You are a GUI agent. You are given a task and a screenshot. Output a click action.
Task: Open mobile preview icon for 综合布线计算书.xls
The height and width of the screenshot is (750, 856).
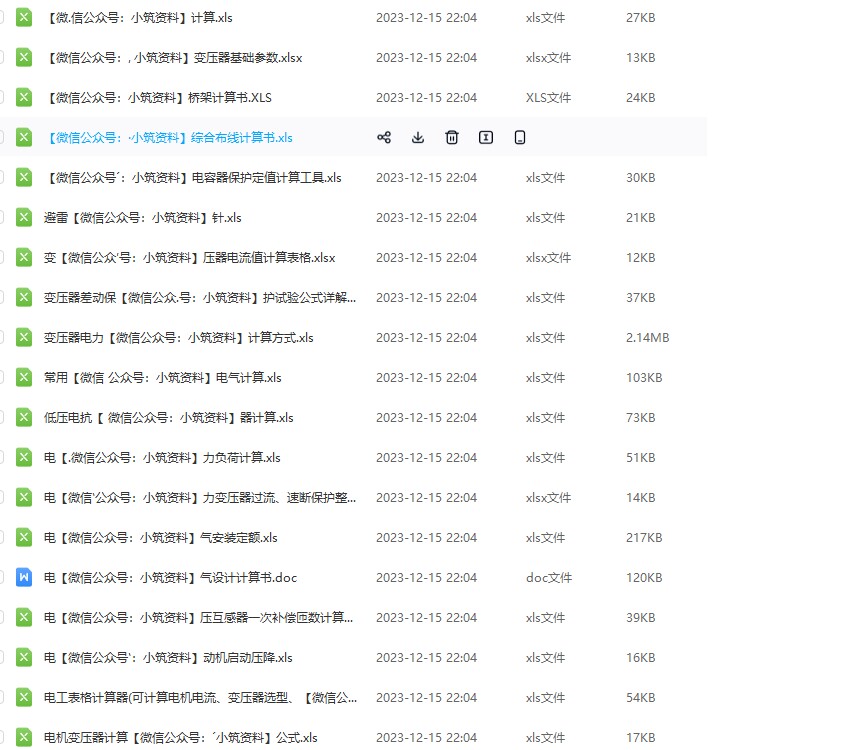pos(519,137)
